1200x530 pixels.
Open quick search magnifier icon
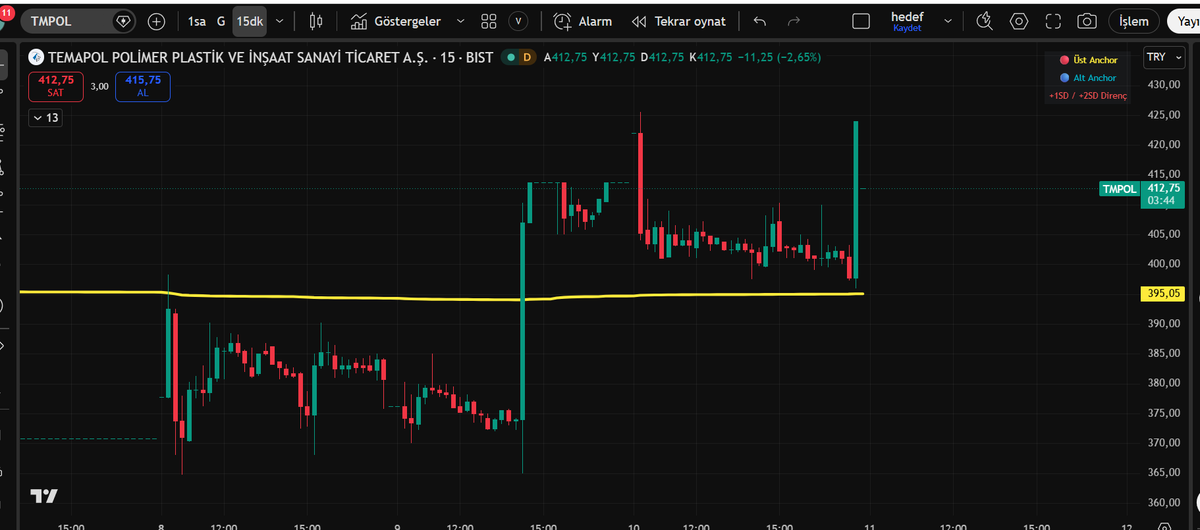coord(984,21)
